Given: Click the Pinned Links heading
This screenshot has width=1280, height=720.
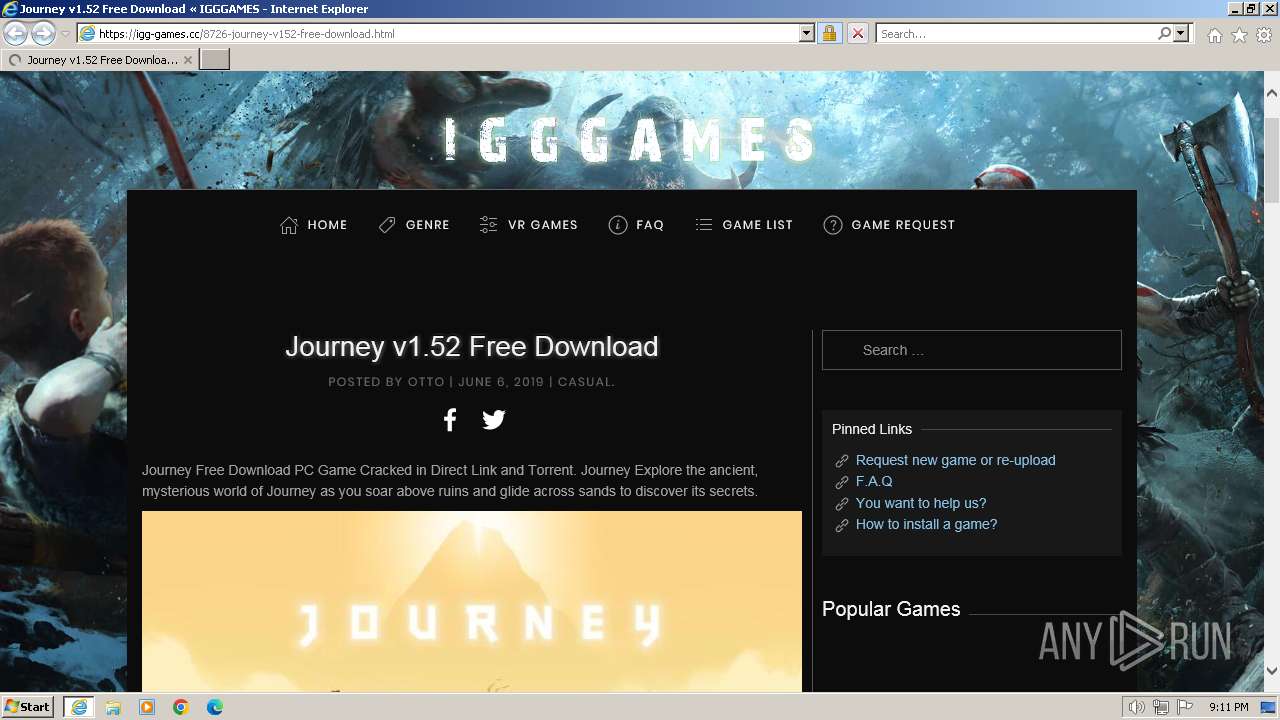Looking at the screenshot, I should (872, 429).
